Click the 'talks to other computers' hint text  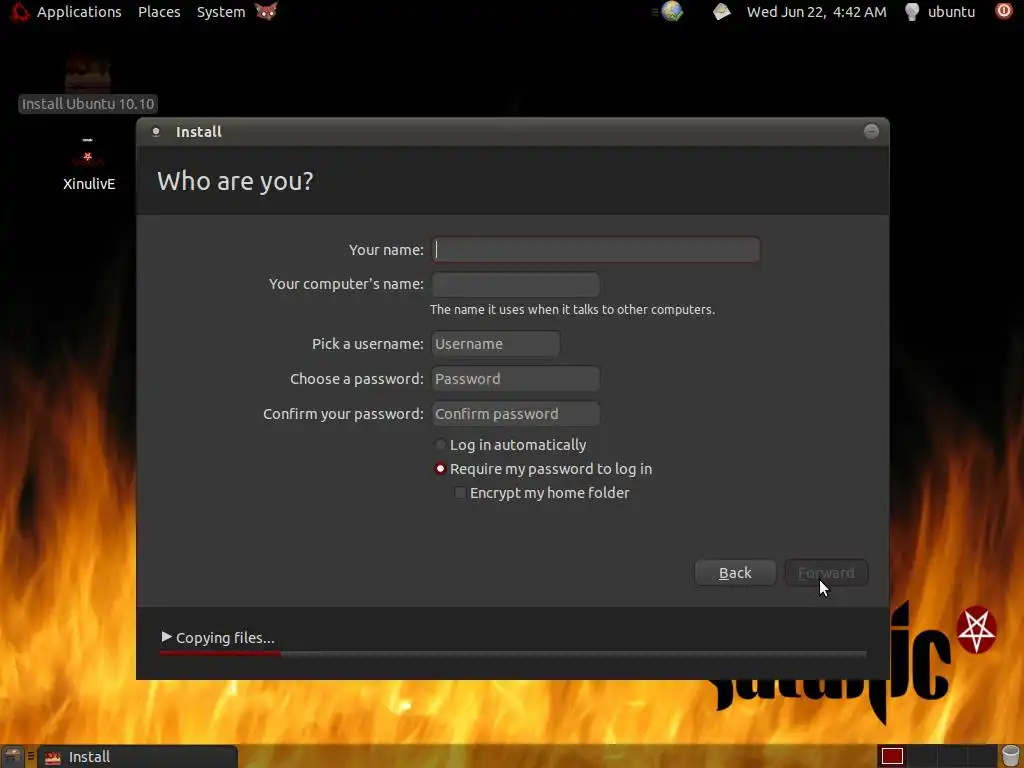(x=572, y=310)
